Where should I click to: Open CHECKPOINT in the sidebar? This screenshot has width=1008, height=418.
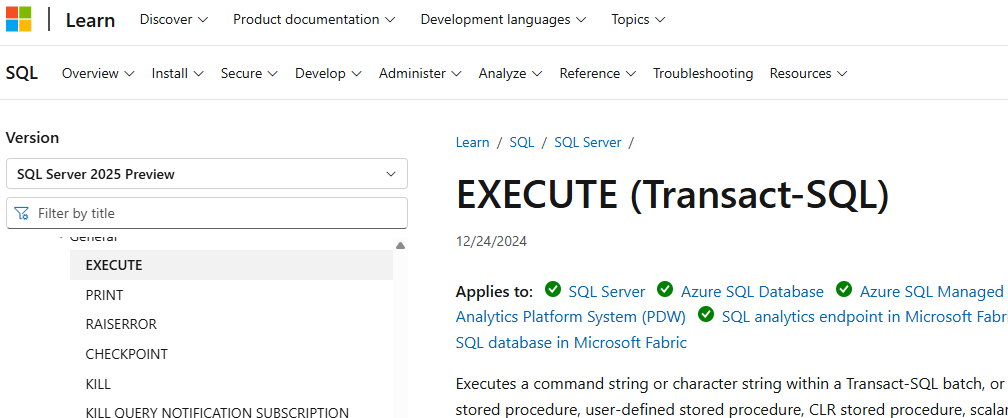127,354
